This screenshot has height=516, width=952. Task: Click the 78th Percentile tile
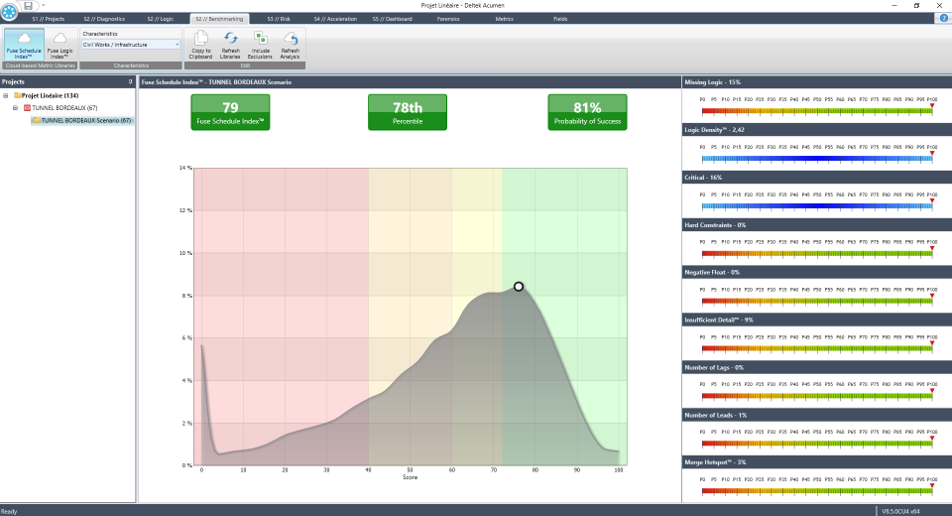tap(407, 112)
